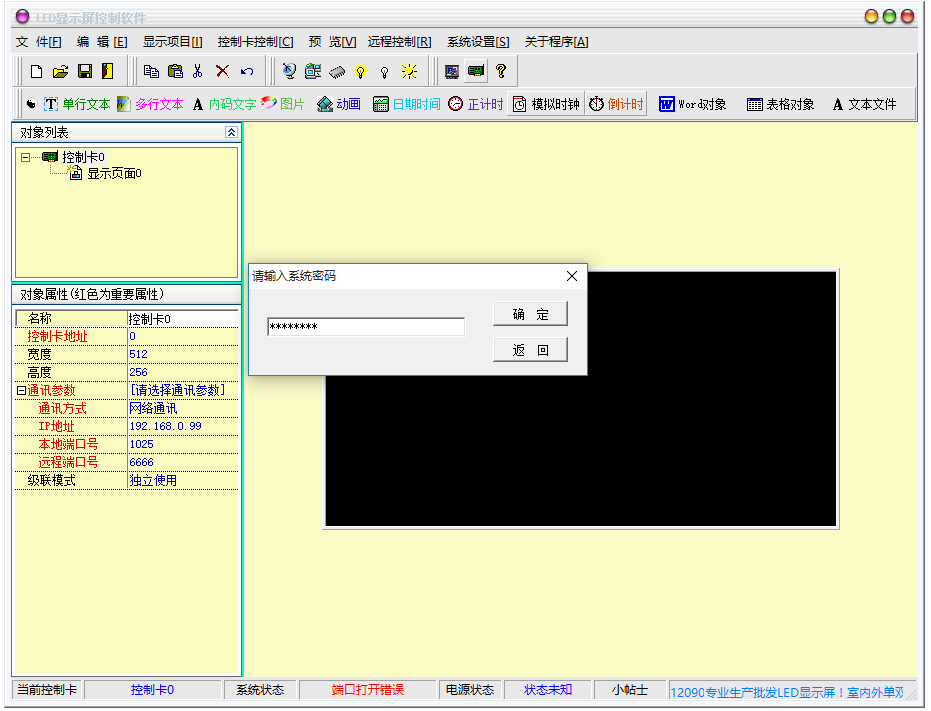Click the brightness adjustment sun icon

click(407, 71)
